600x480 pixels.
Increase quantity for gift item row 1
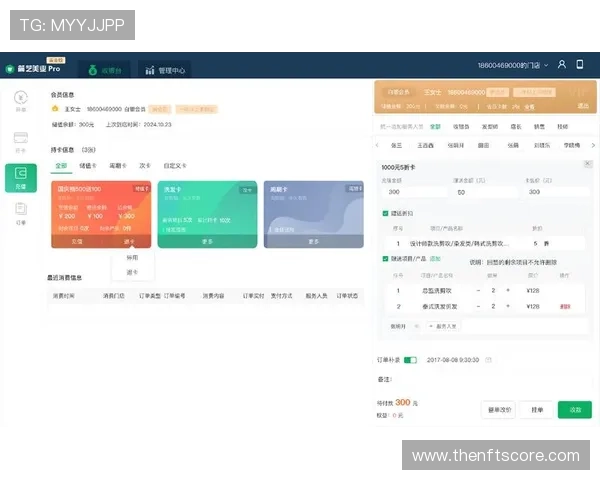[508, 291]
